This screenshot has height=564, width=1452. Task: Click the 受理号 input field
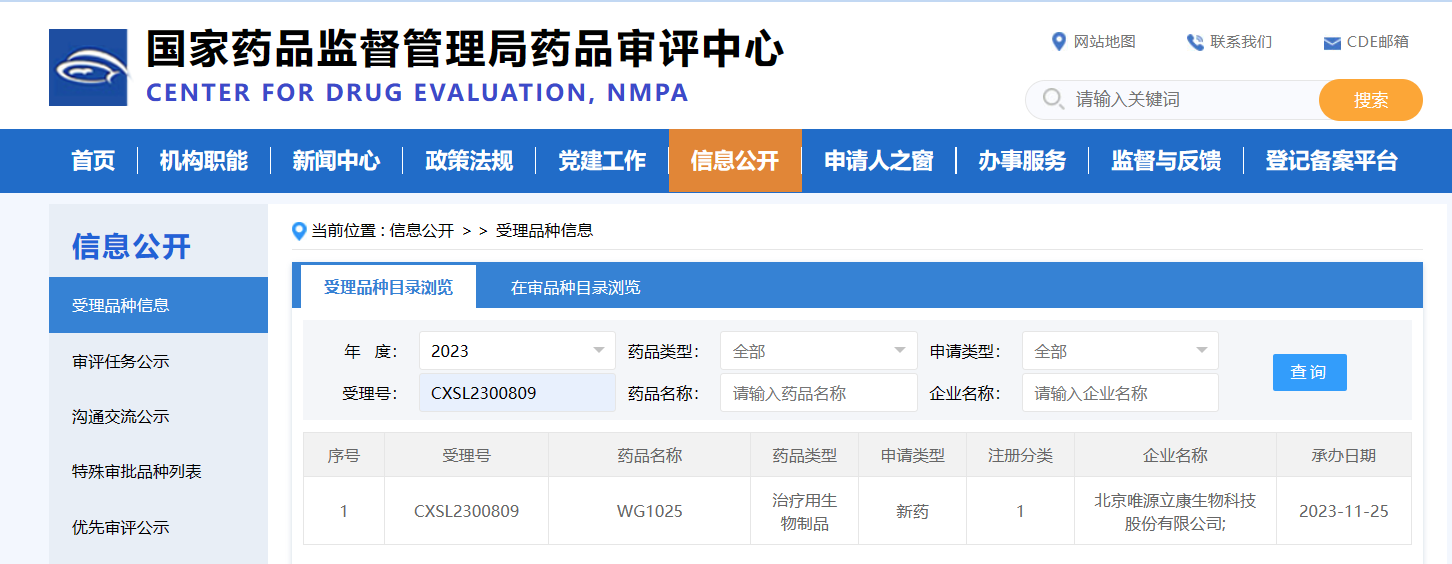point(516,393)
